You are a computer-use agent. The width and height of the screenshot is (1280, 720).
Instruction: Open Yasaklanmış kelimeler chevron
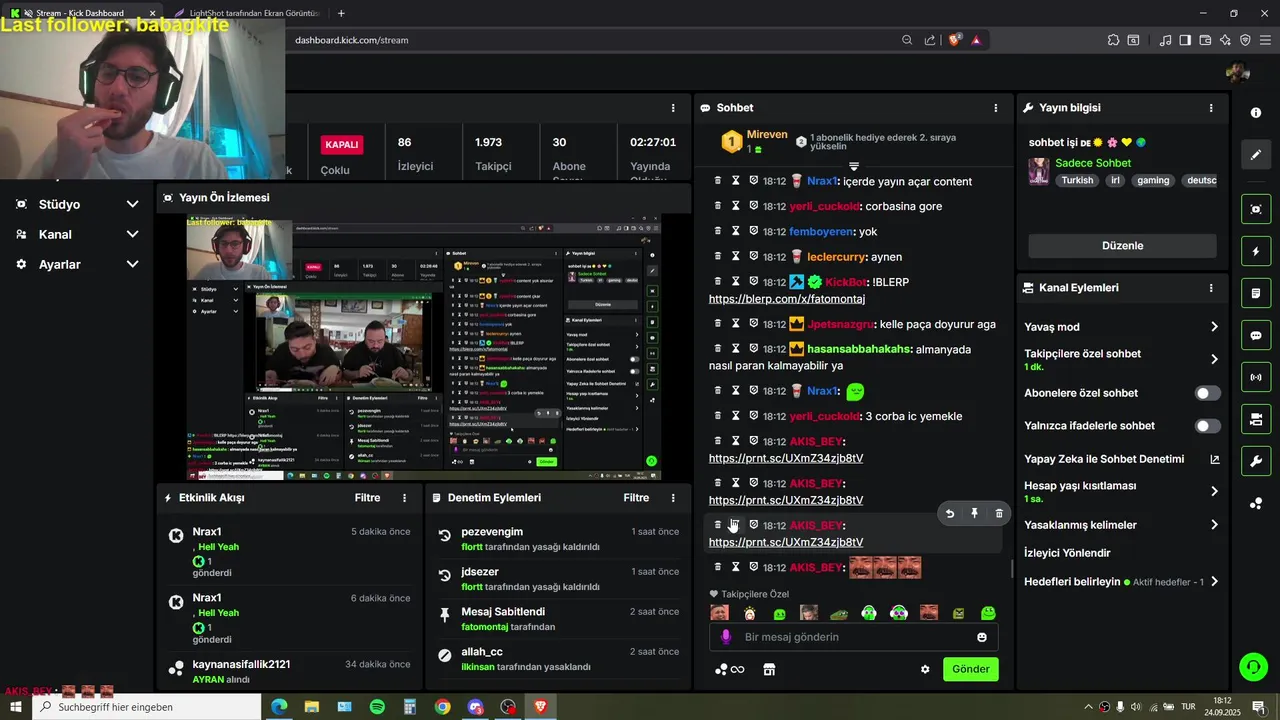(x=1214, y=525)
